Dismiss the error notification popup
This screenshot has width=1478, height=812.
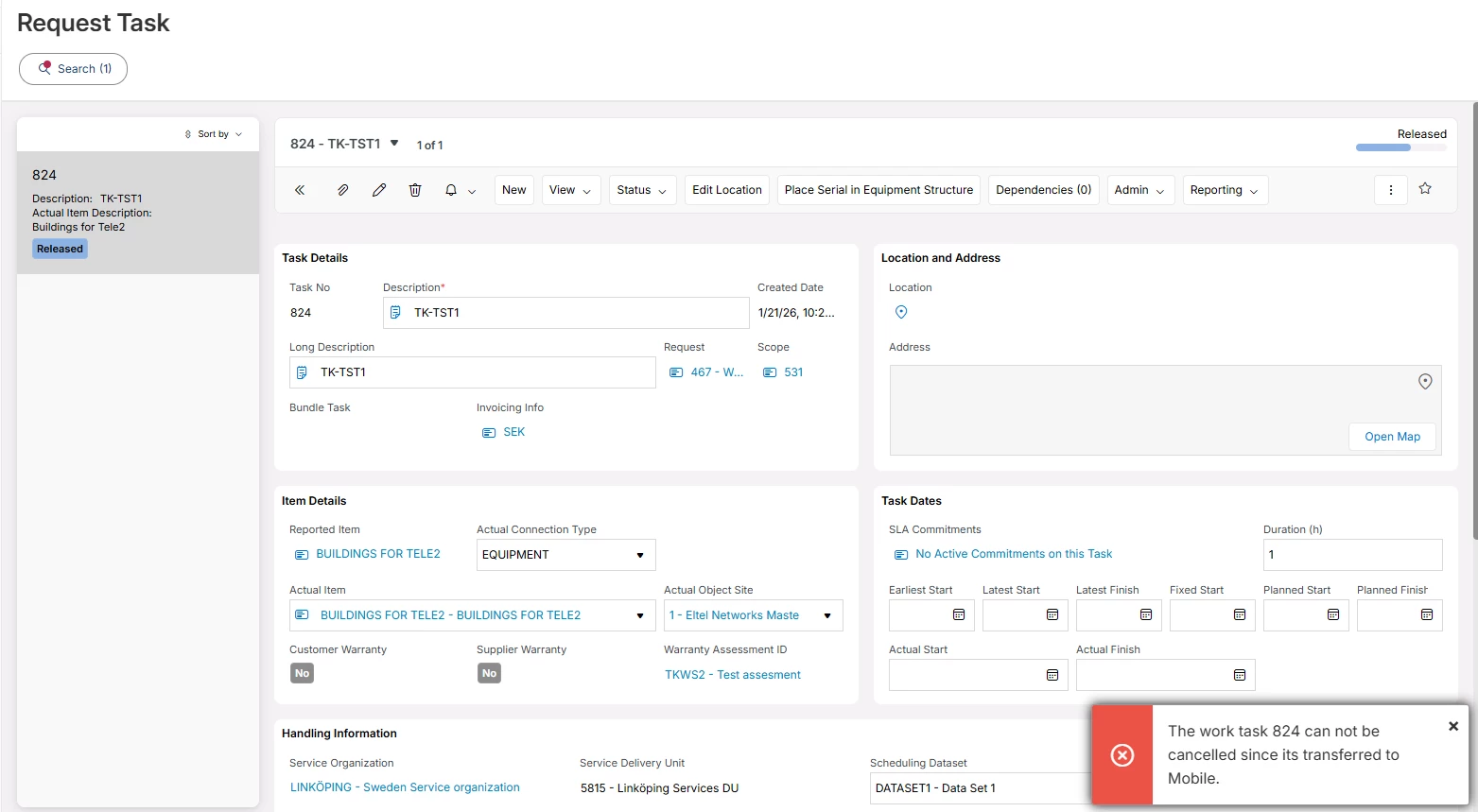click(1453, 726)
